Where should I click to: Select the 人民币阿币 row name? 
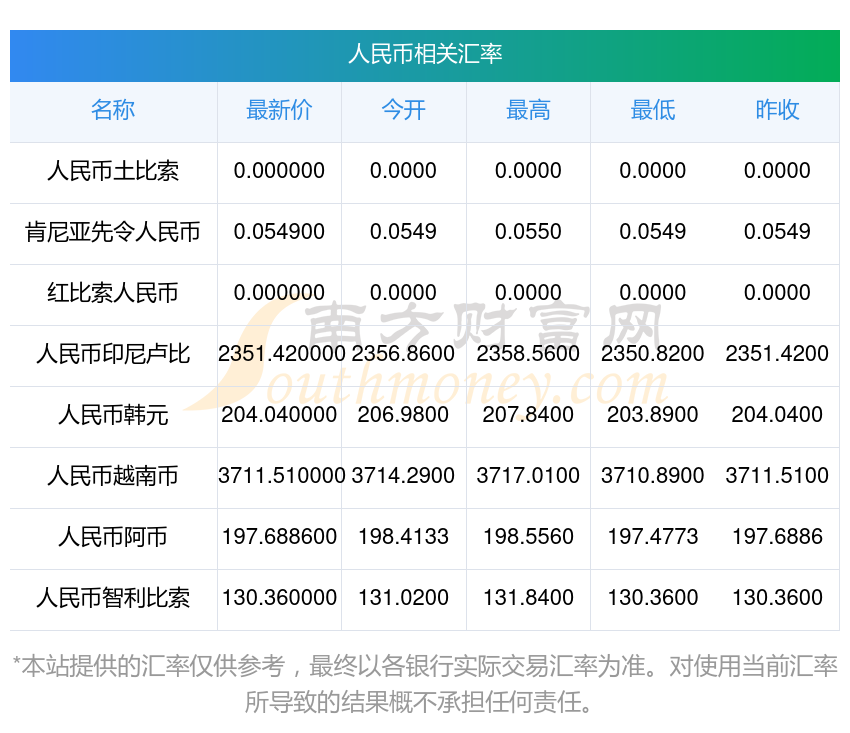[x=113, y=537]
